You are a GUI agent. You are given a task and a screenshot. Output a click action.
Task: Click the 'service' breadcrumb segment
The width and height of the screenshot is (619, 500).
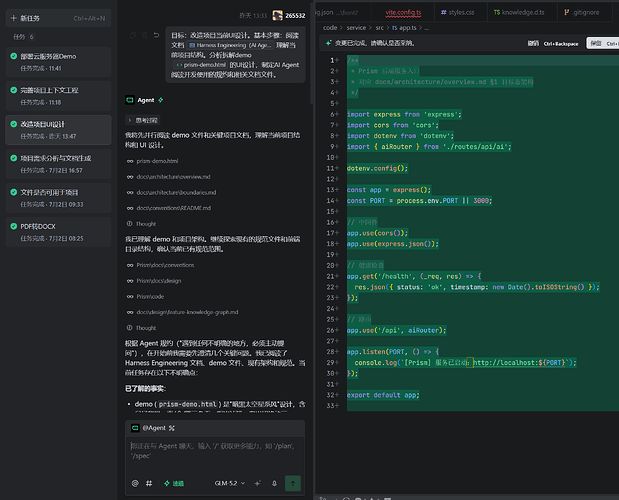(356, 28)
